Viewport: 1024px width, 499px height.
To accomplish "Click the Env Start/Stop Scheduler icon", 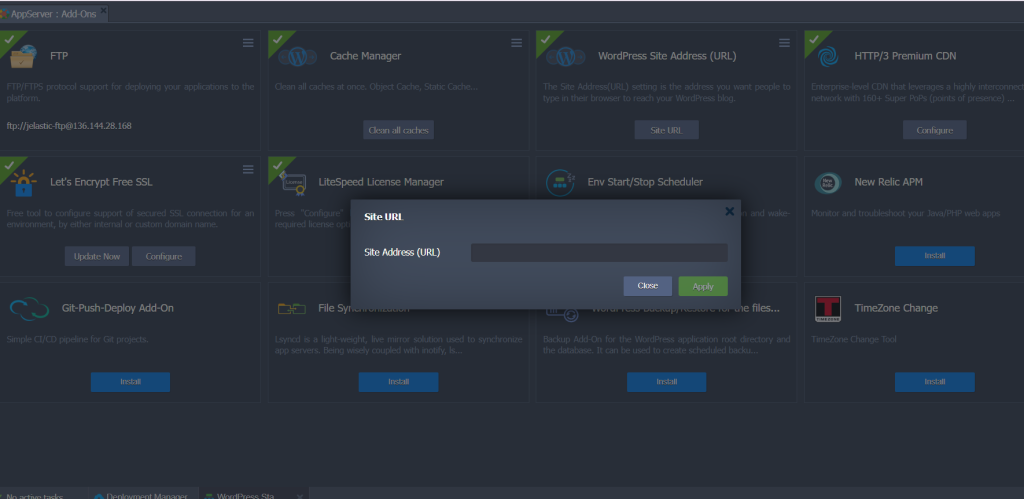I will click(x=560, y=183).
